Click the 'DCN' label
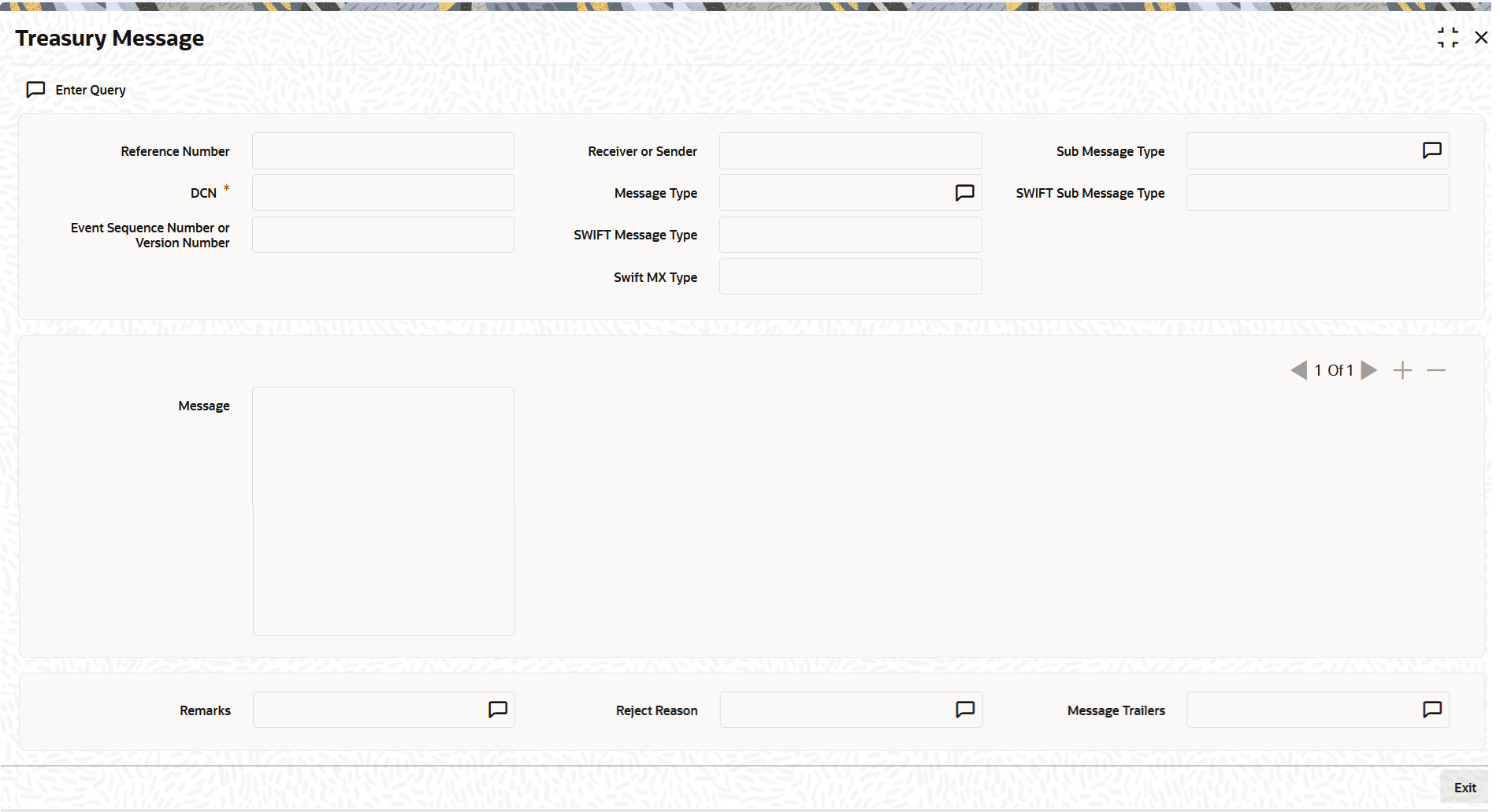Screen dimensions: 1500x812 click(203, 193)
